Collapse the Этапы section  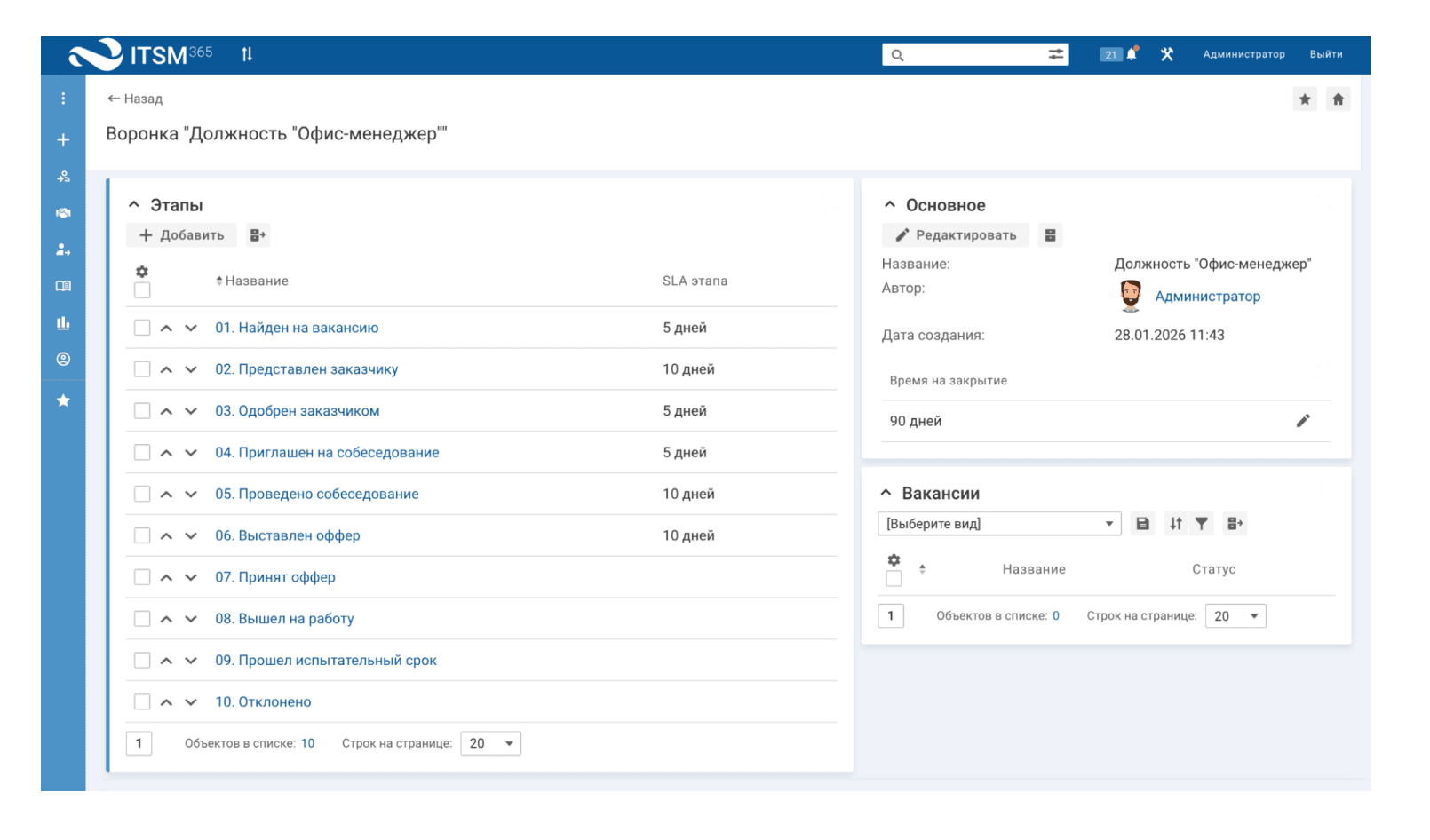tap(134, 205)
